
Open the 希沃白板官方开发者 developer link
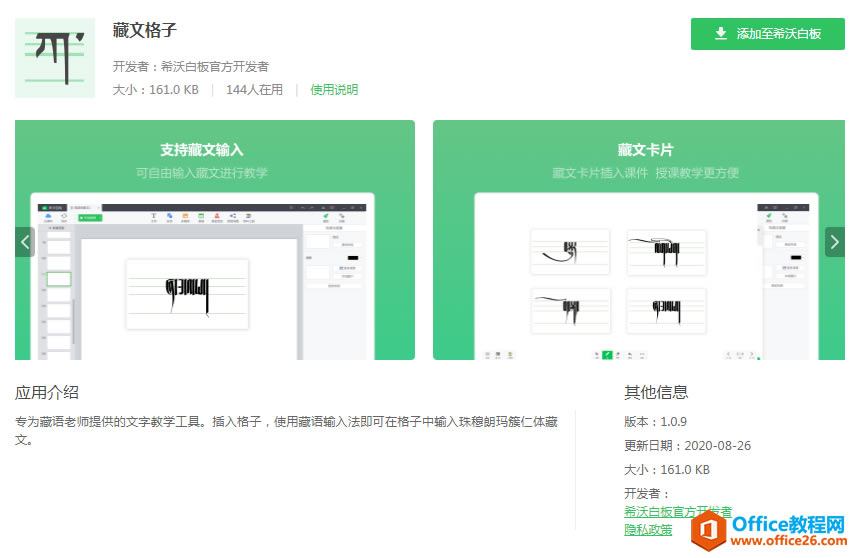(x=678, y=512)
